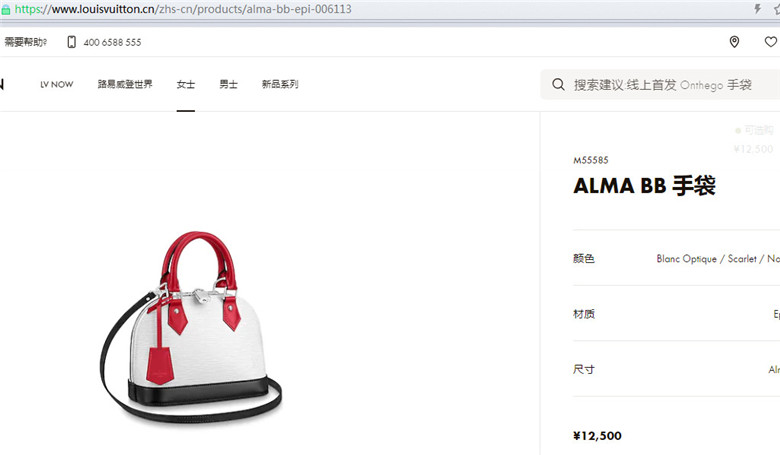Click the lightning bolt icon in browser bar
Image resolution: width=780 pixels, height=455 pixels.
coord(758,8)
